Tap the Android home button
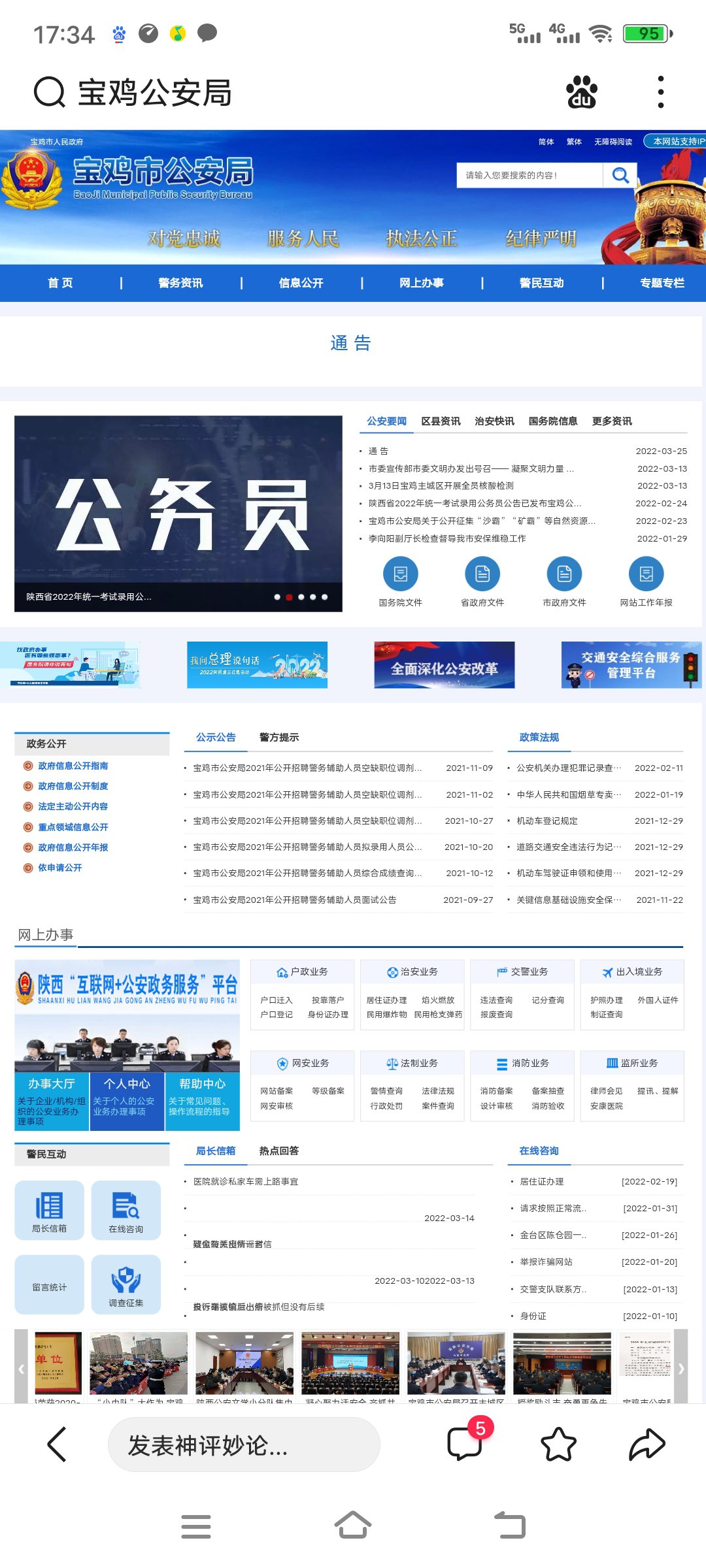The height and width of the screenshot is (1568, 706). click(353, 1526)
